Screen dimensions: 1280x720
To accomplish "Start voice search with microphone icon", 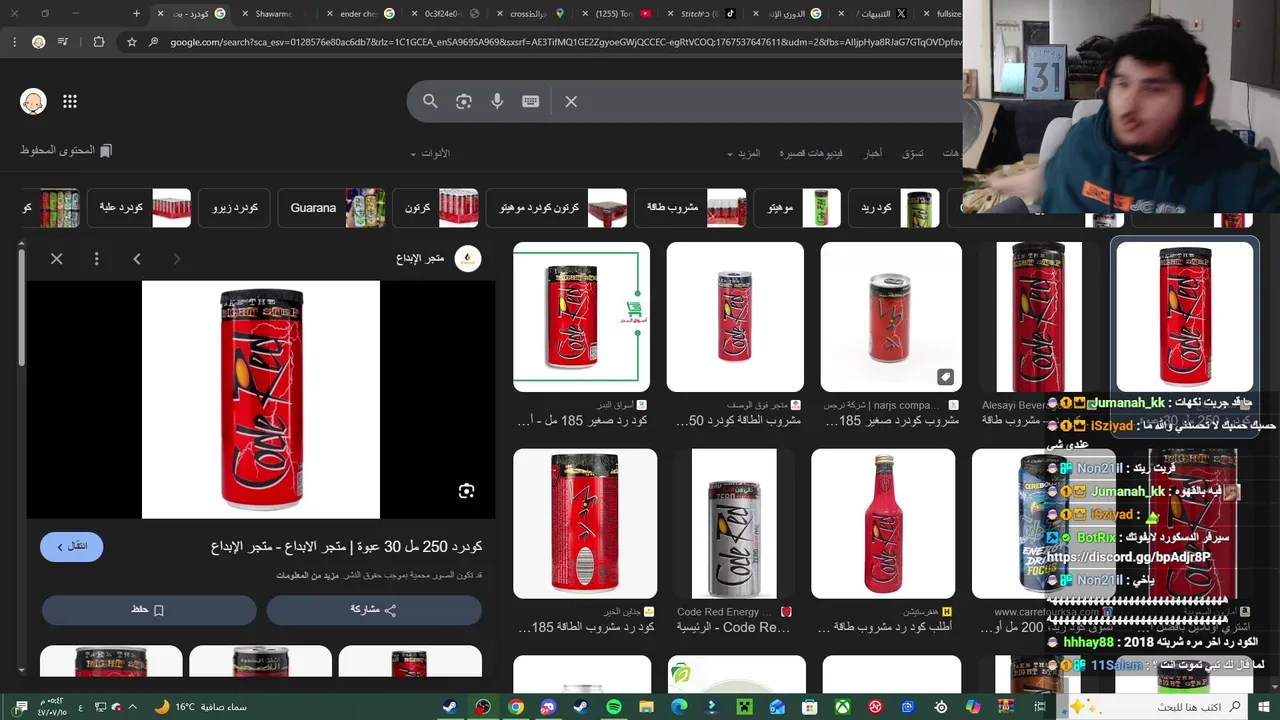I will tap(497, 101).
